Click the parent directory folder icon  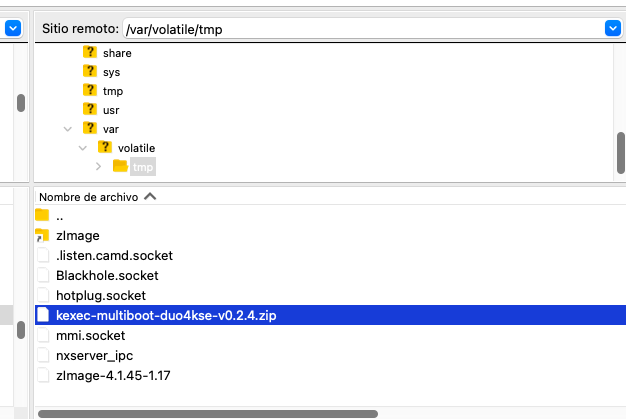pyautogui.click(x=42, y=215)
